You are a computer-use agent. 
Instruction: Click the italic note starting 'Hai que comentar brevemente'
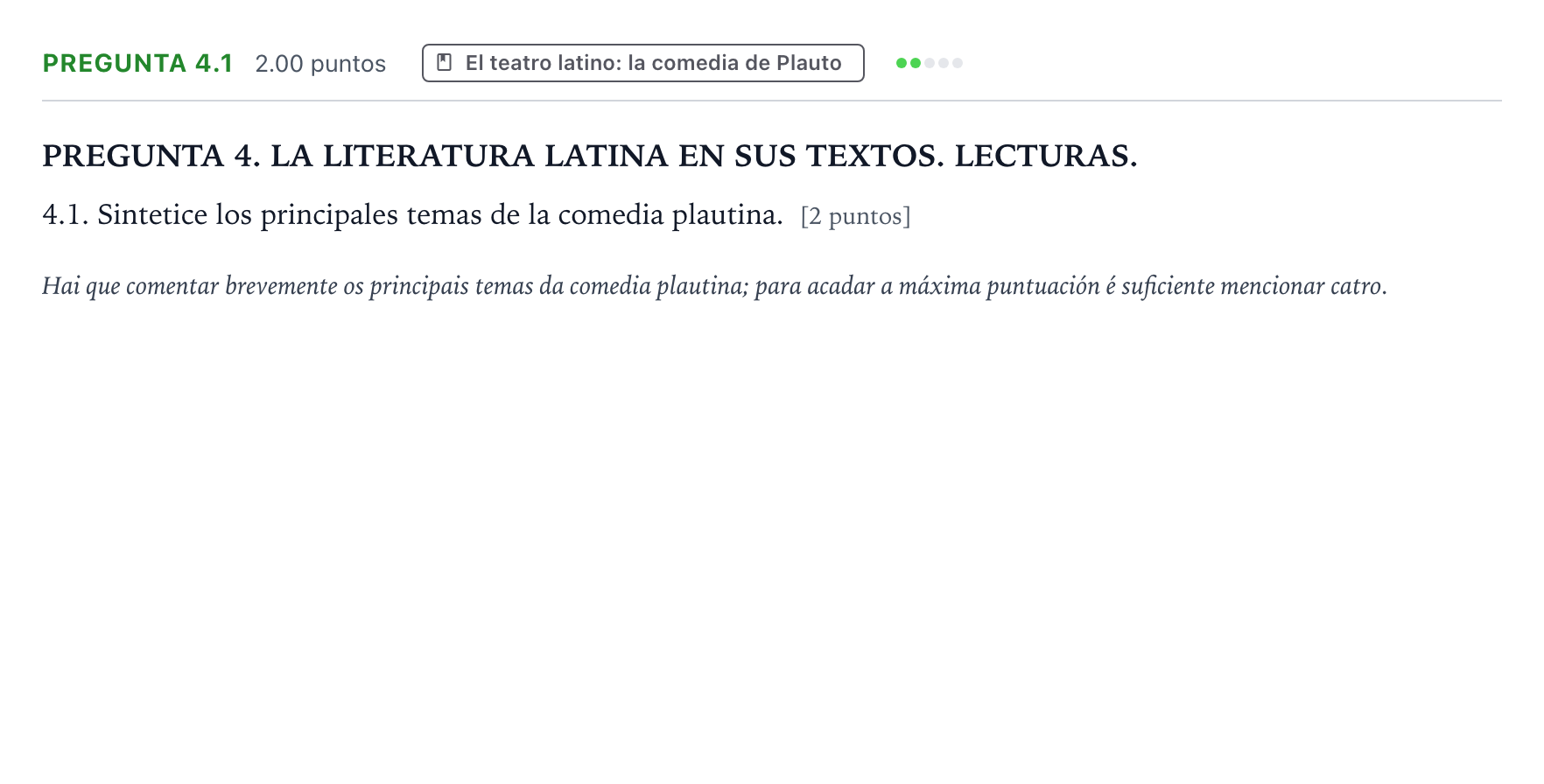714,286
